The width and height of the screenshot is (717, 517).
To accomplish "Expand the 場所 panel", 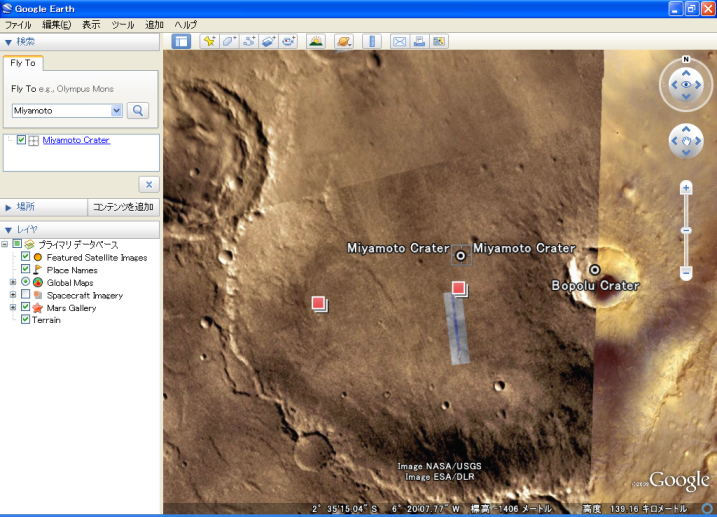I will pyautogui.click(x=10, y=207).
